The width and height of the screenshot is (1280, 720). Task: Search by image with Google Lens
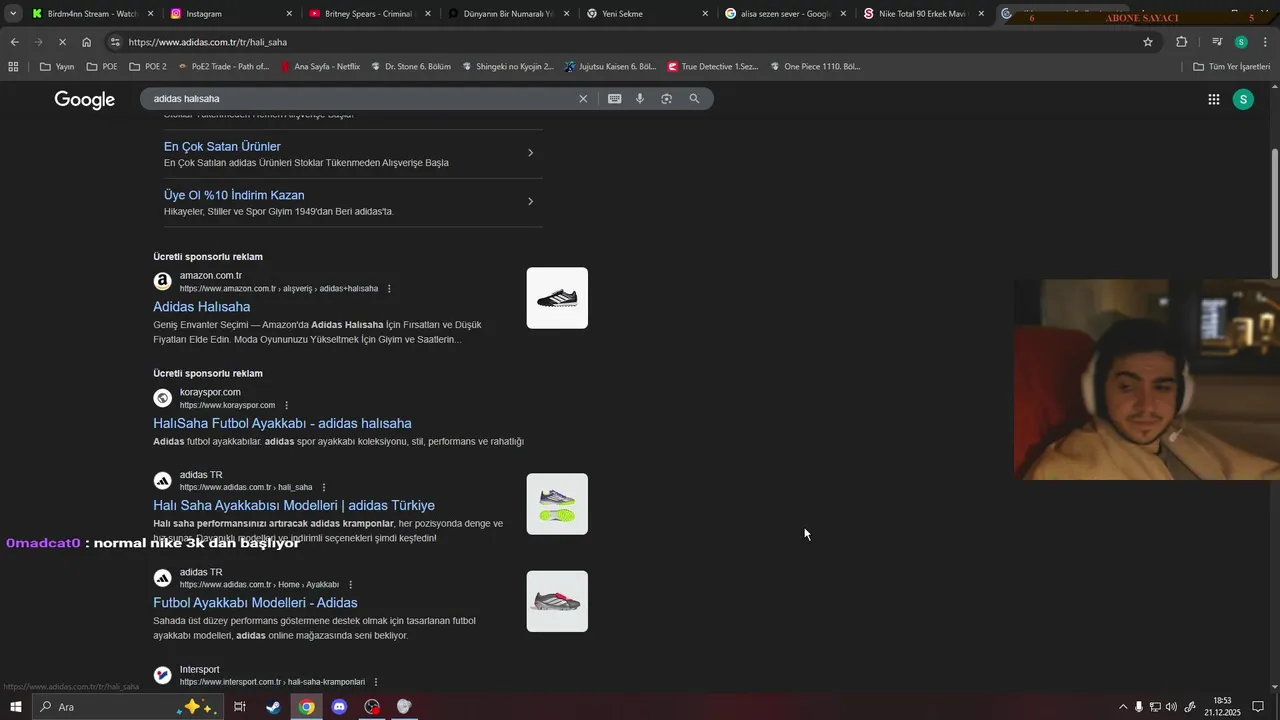click(667, 99)
